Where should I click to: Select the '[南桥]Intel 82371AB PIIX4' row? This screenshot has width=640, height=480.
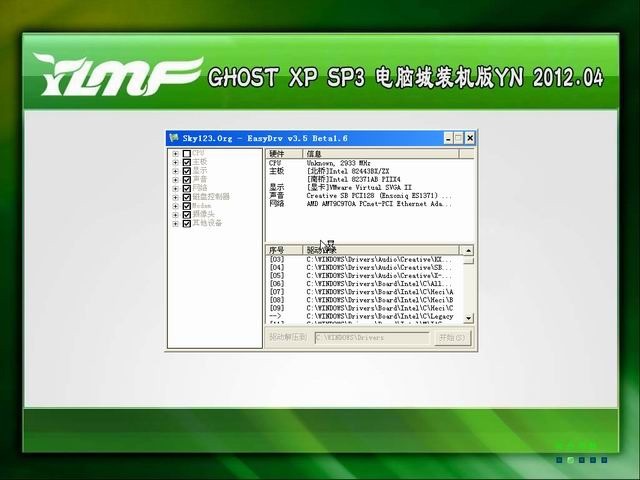click(x=369, y=179)
